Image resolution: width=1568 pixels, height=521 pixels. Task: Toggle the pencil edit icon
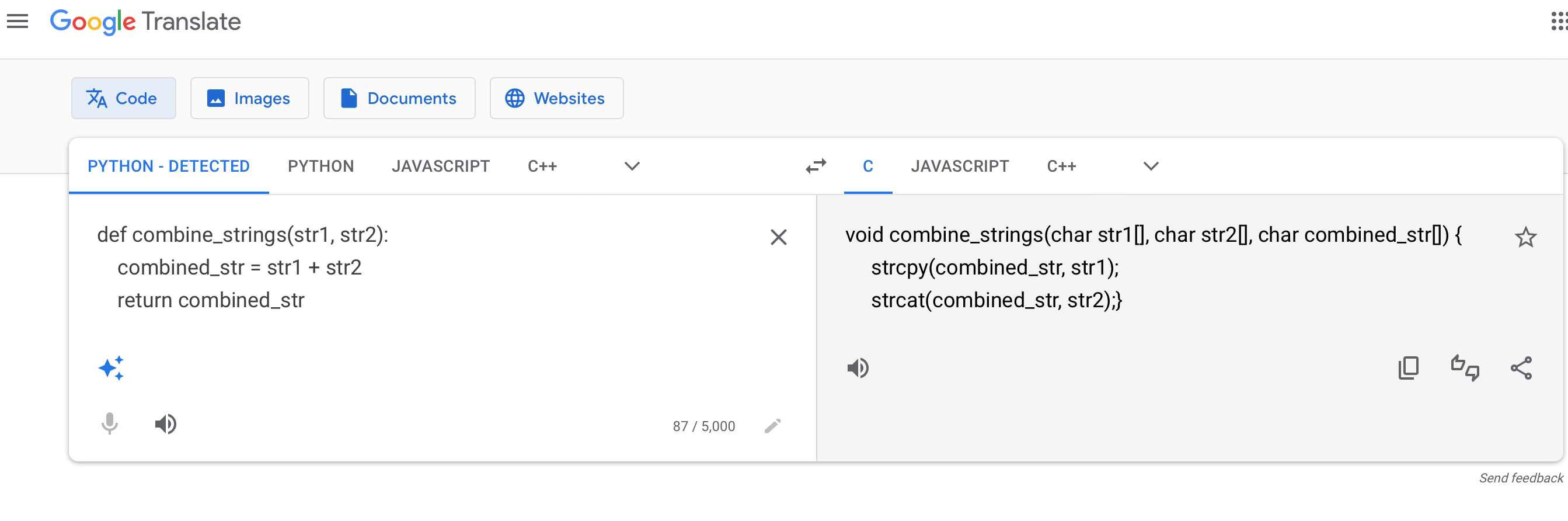772,425
